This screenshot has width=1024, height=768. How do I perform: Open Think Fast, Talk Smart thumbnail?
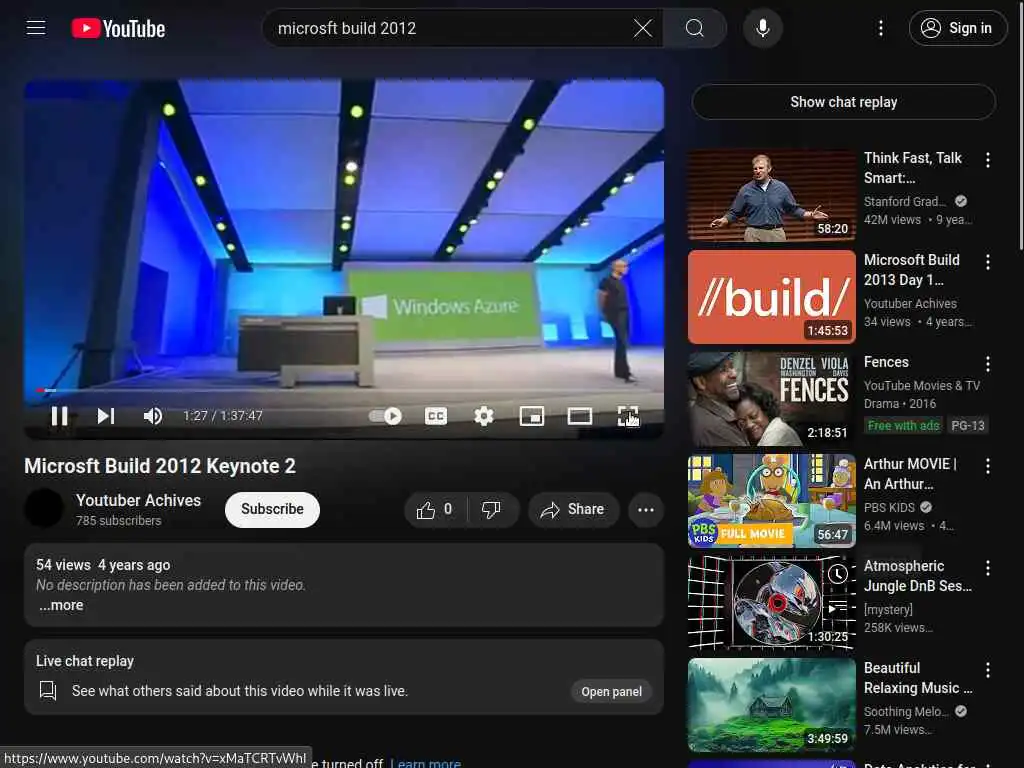point(771,195)
